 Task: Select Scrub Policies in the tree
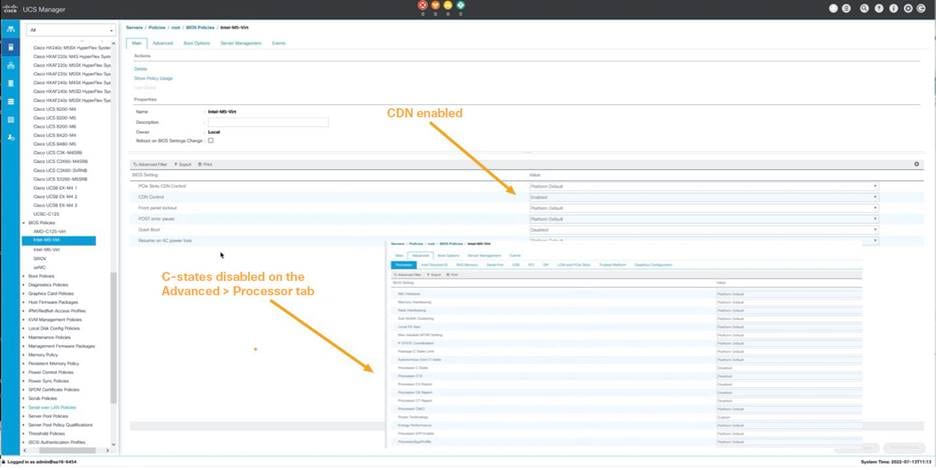click(42, 398)
